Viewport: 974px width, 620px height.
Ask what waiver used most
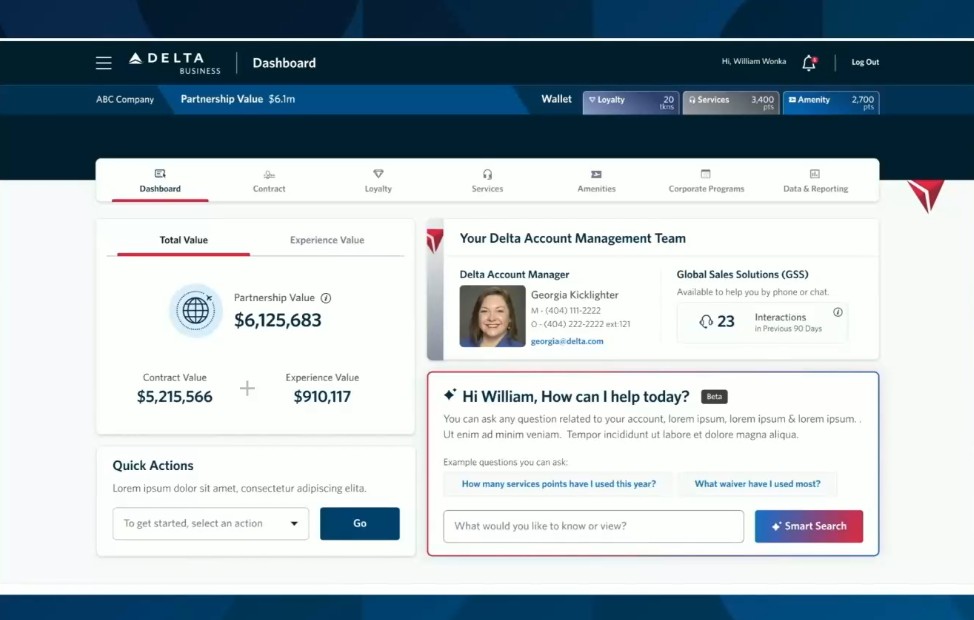[x=757, y=484]
